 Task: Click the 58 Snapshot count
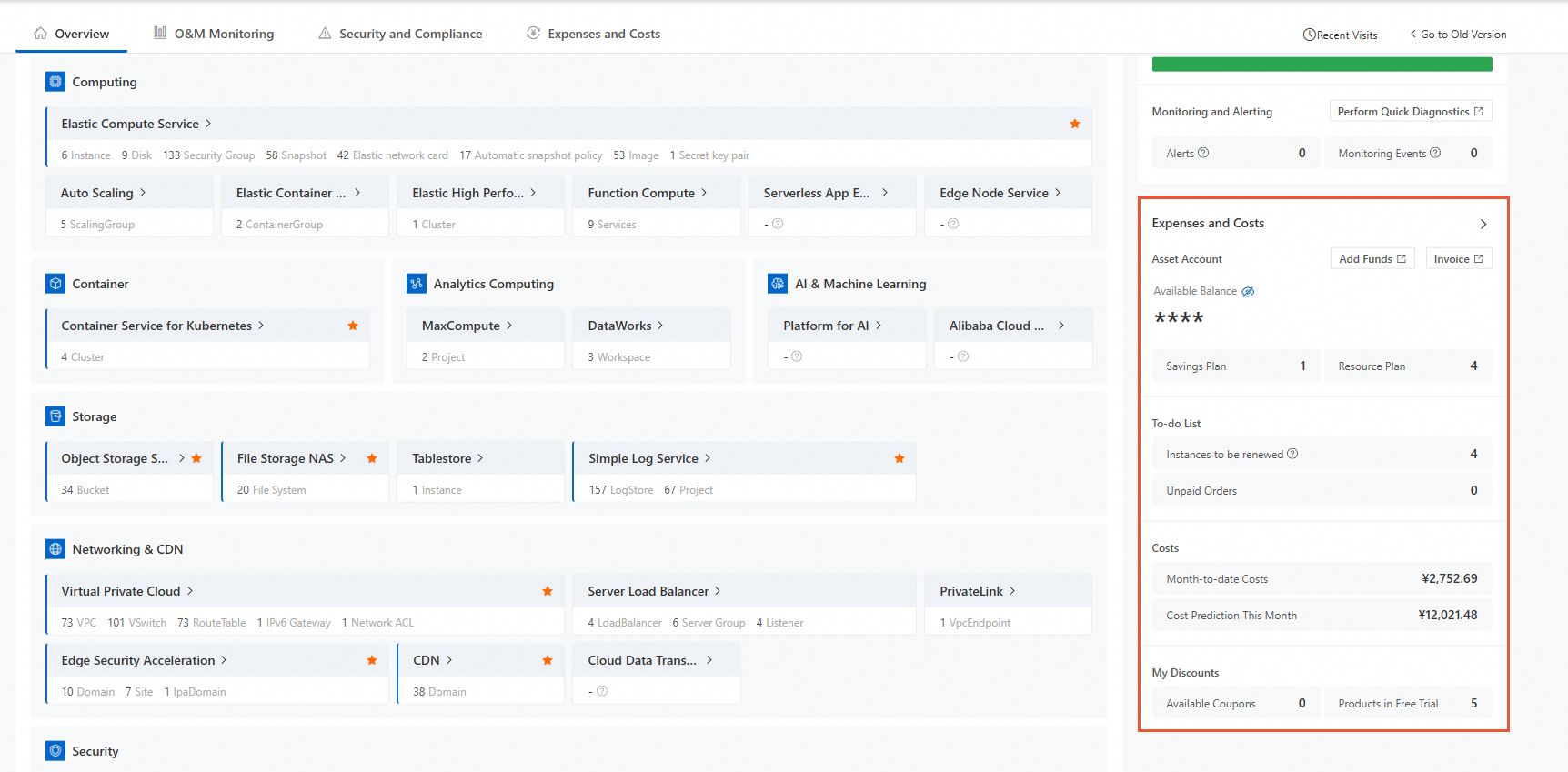click(x=296, y=155)
